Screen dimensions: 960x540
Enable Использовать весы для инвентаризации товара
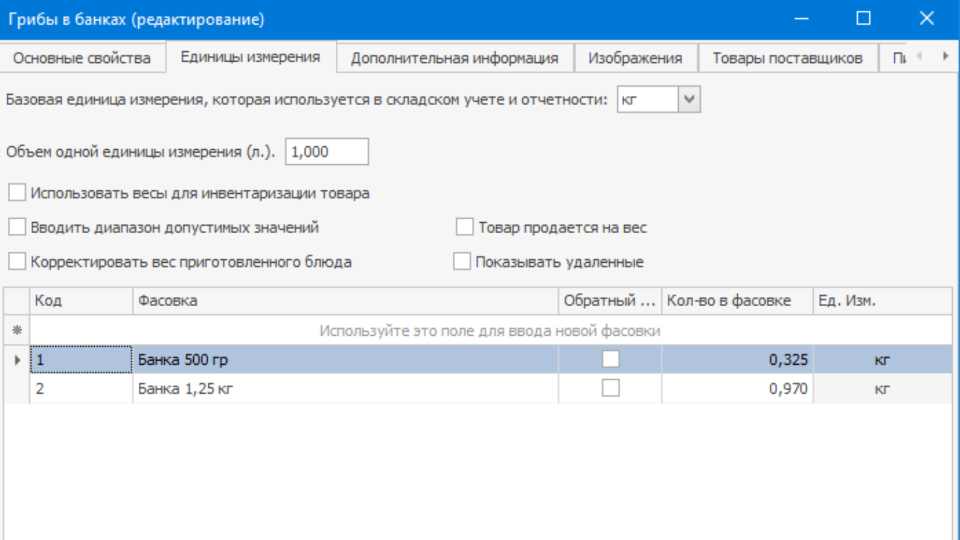(x=17, y=192)
